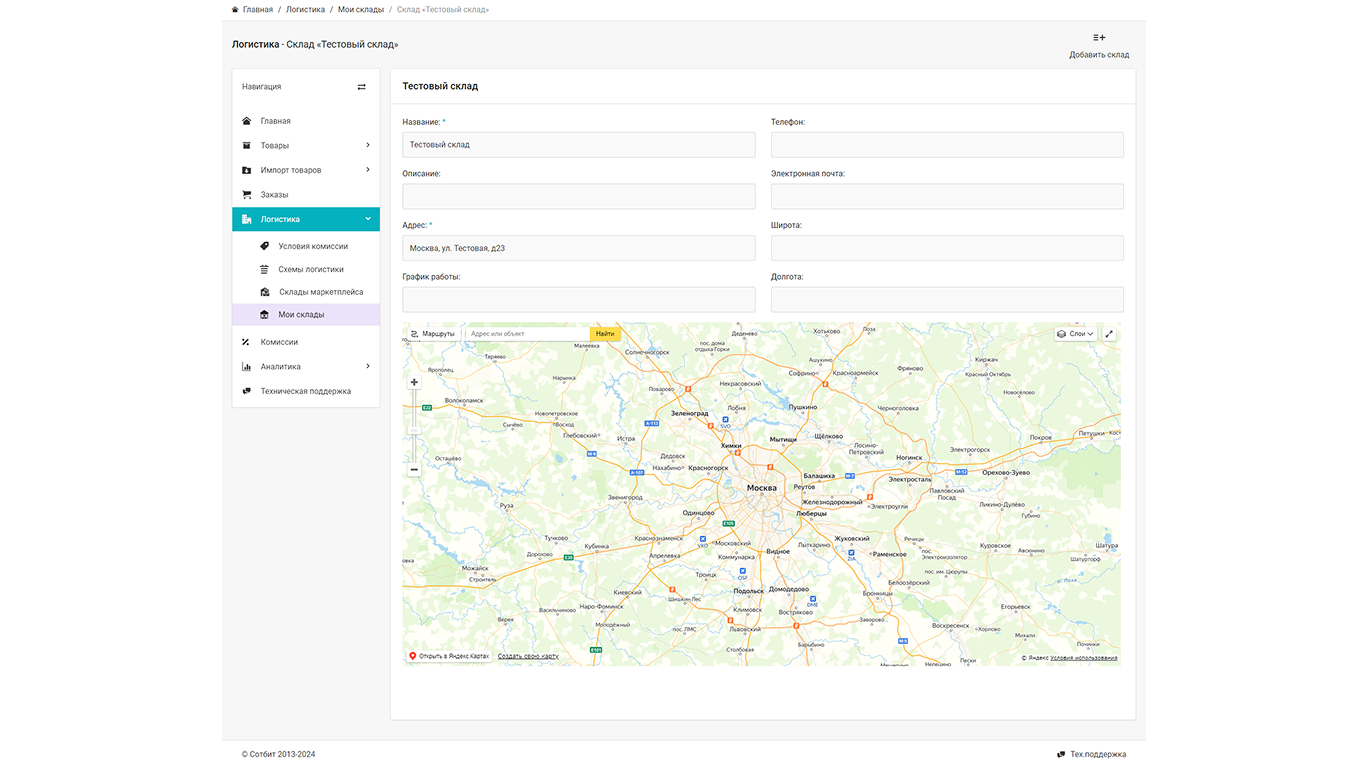Click the Москва label on the map

point(762,488)
